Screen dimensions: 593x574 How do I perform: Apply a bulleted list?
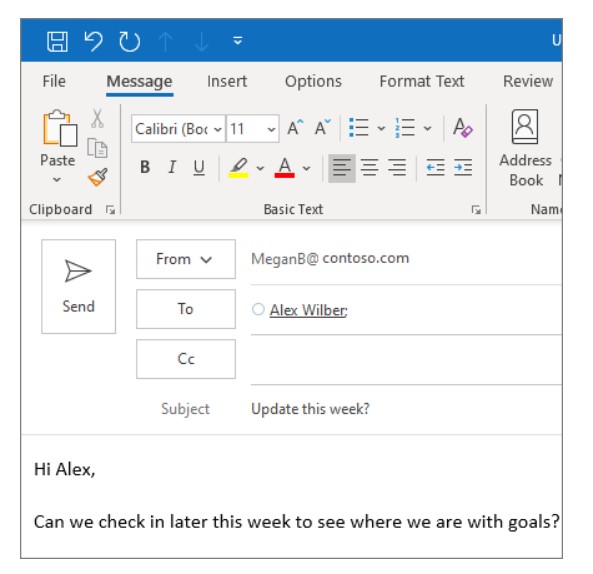(x=359, y=127)
